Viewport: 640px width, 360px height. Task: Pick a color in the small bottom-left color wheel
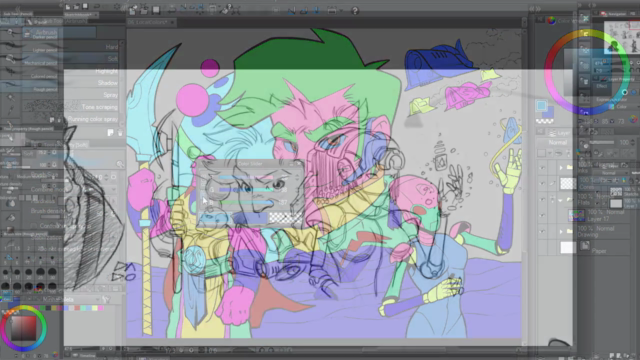click(24, 328)
